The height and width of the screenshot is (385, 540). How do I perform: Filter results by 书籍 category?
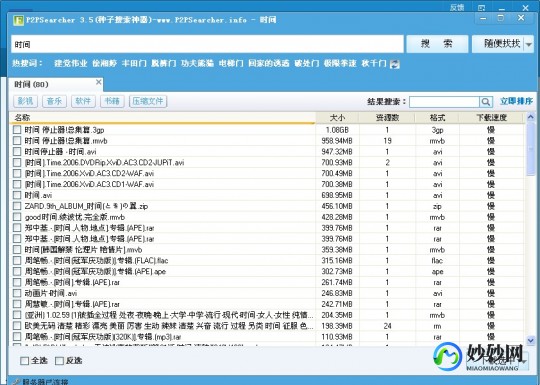point(112,101)
